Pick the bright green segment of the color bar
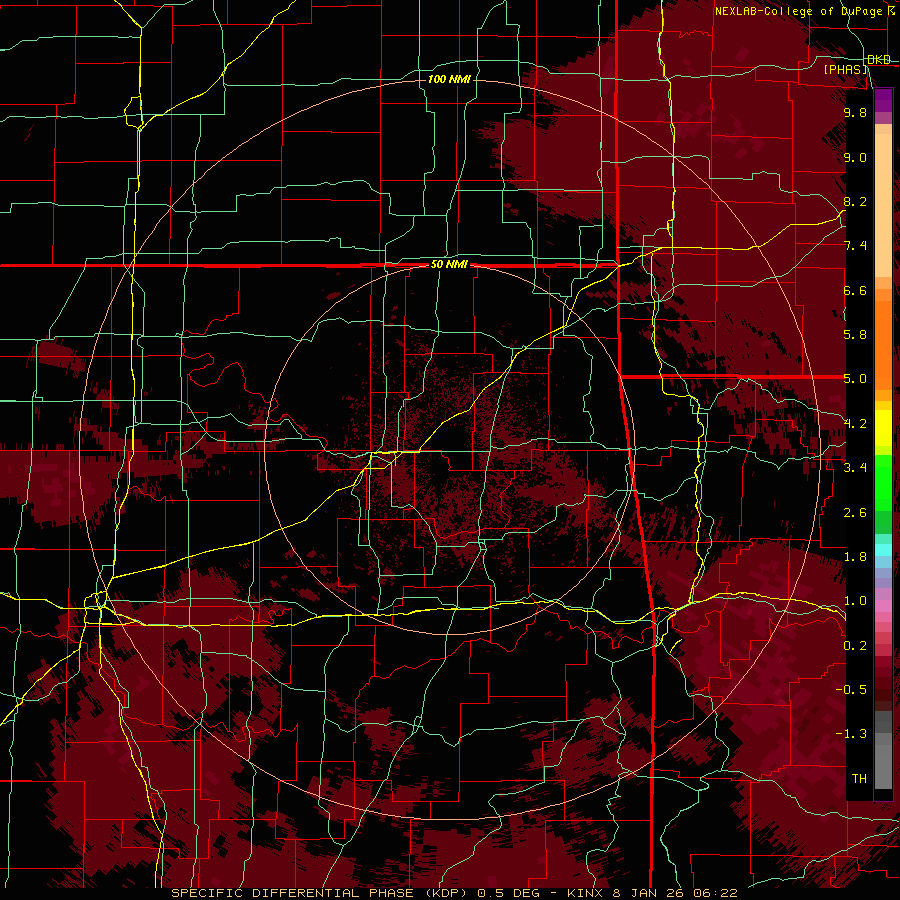 coord(883,482)
